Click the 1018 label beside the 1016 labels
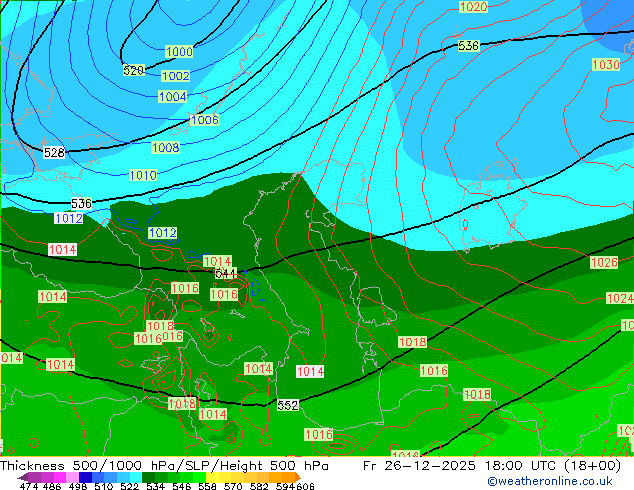This screenshot has width=634, height=490. pyautogui.click(x=160, y=326)
